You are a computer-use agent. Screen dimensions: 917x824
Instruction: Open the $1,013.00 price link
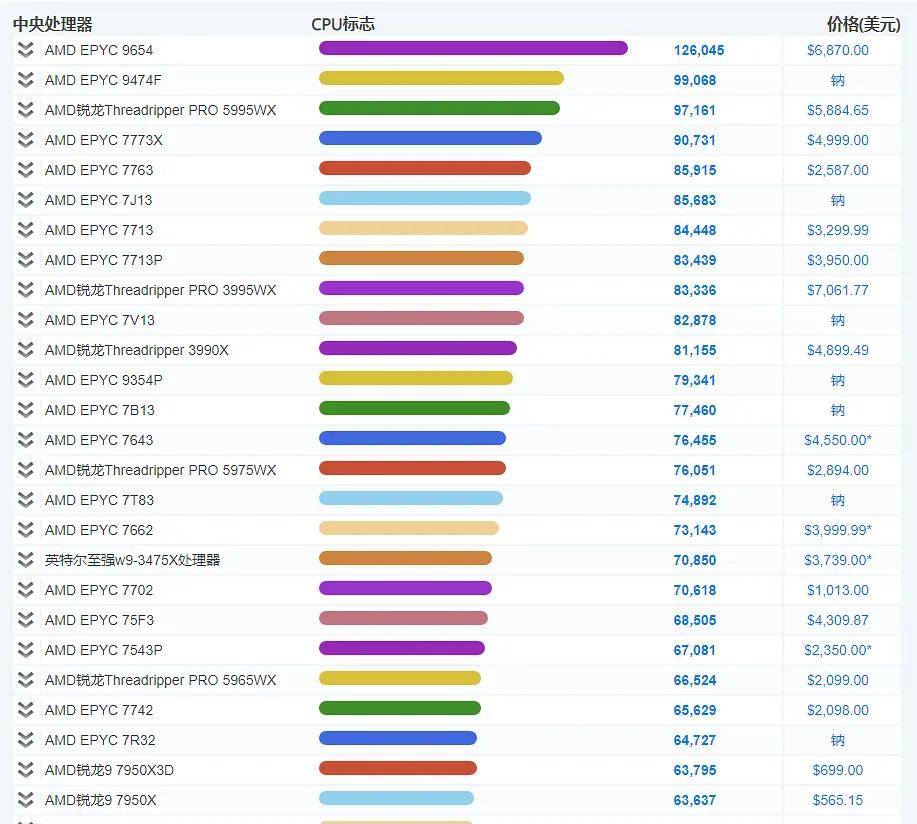pyautogui.click(x=837, y=590)
